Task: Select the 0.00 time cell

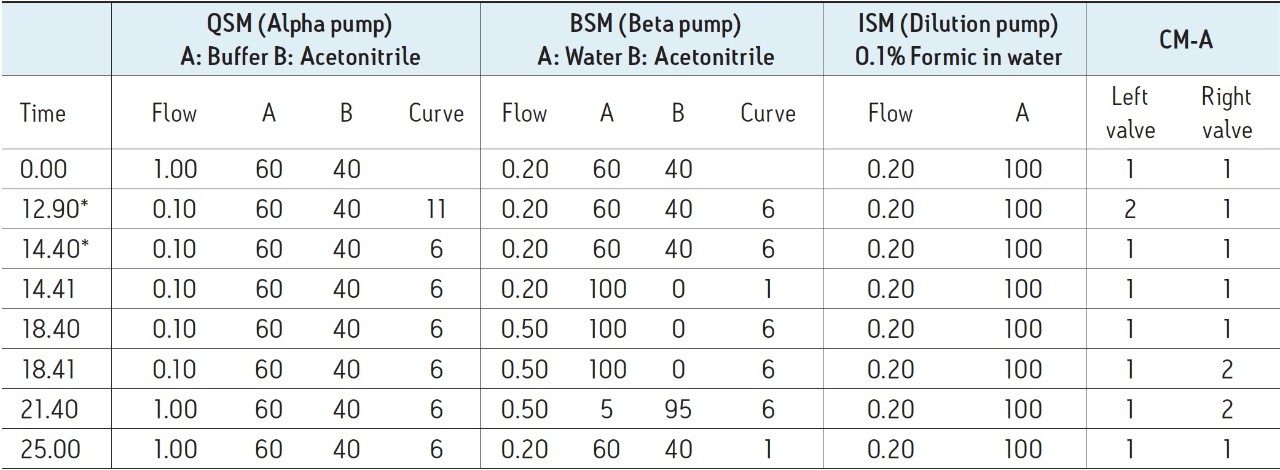Action: 44,169
